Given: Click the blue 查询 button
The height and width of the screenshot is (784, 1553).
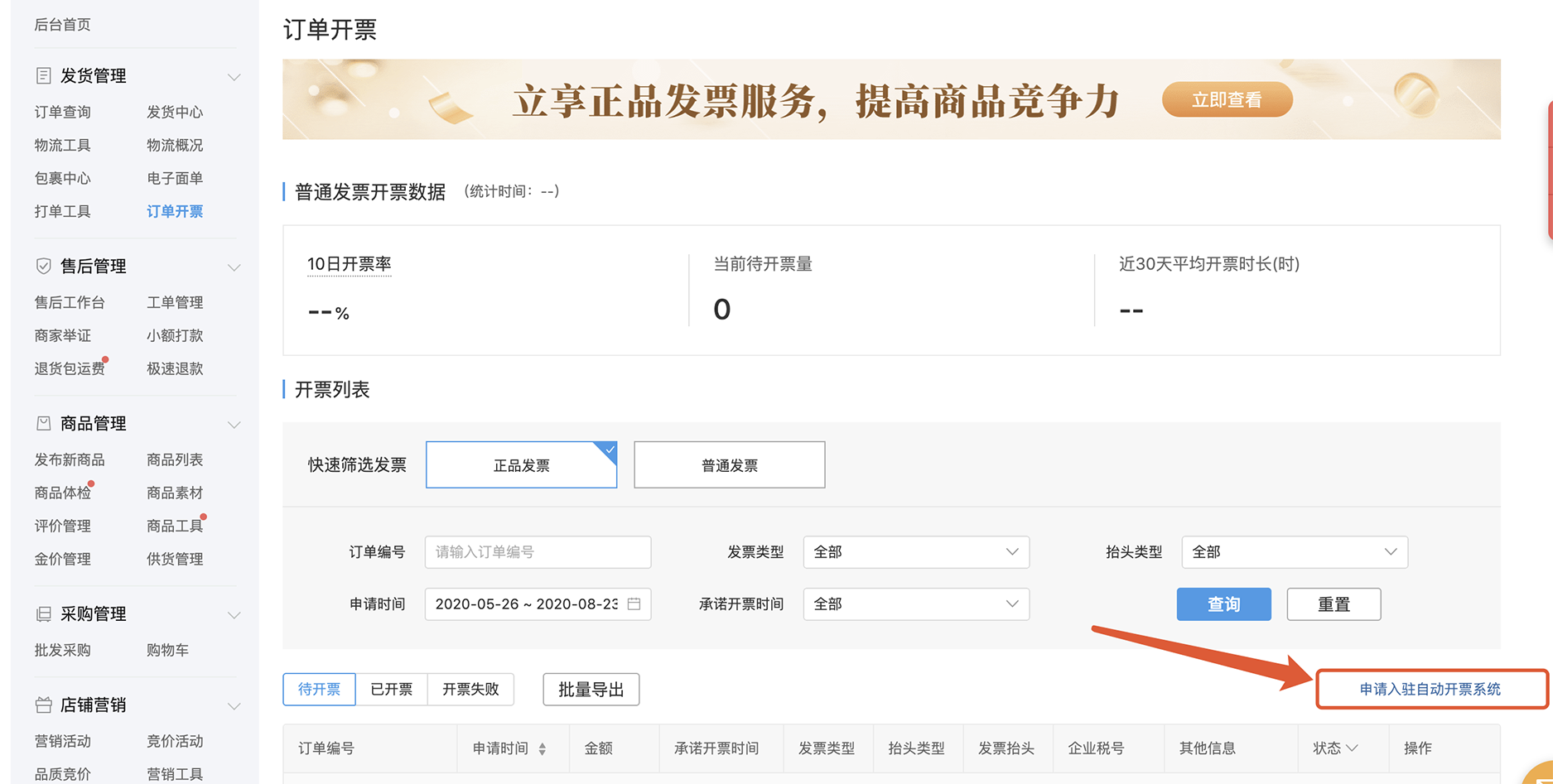Looking at the screenshot, I should coord(1223,604).
